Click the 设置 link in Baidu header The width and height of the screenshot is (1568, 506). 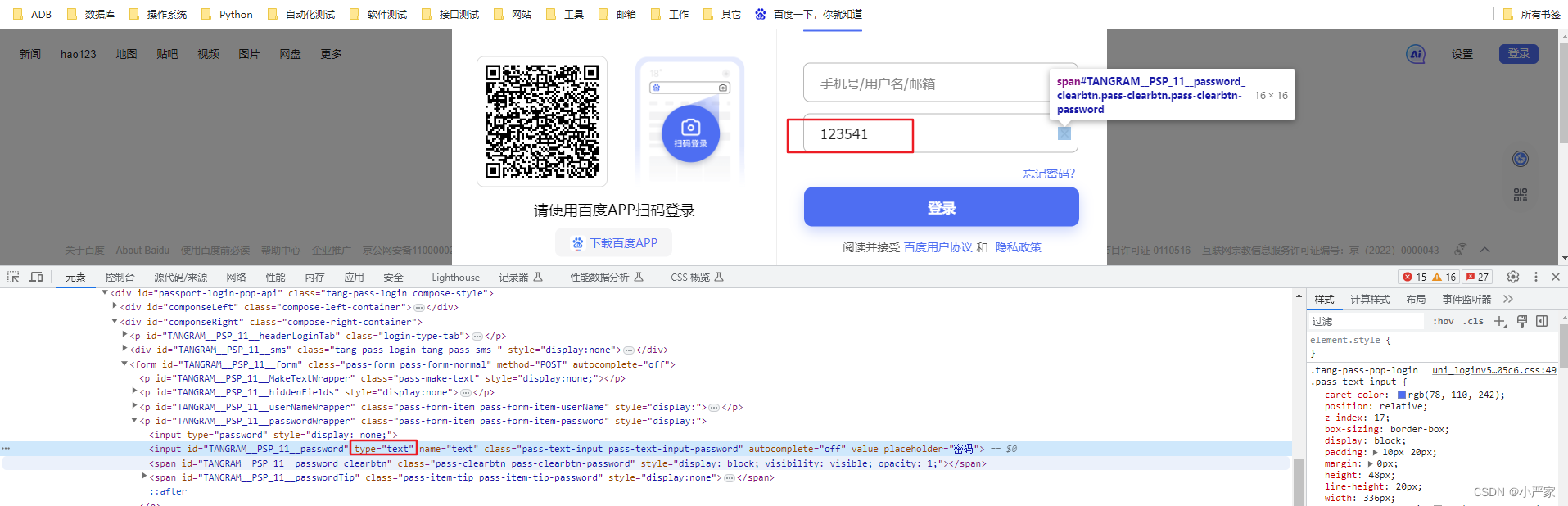(x=1462, y=54)
